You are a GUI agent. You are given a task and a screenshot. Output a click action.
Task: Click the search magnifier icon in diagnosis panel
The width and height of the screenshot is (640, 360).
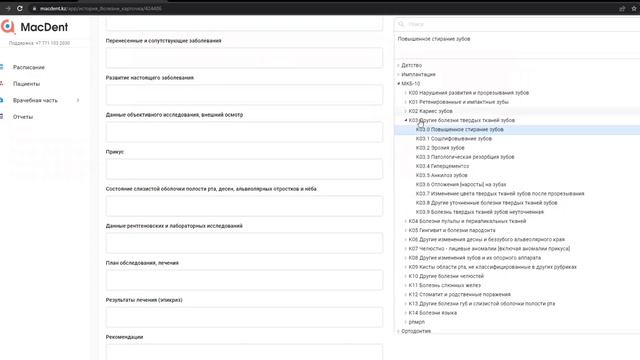point(401,24)
